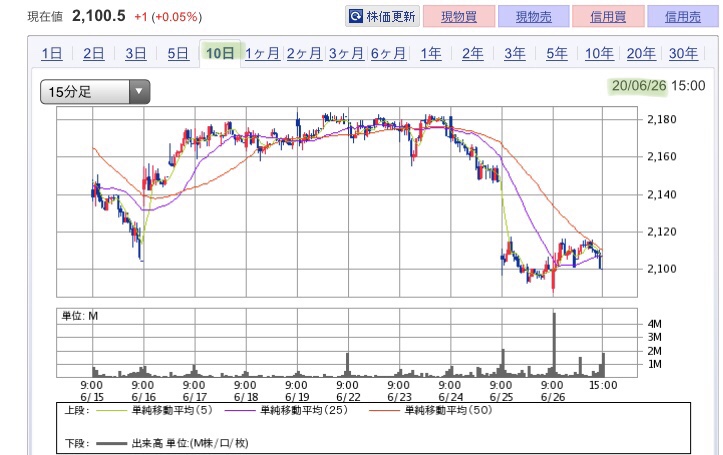
Task: Click the 単位: M unit label
Action: [80, 316]
